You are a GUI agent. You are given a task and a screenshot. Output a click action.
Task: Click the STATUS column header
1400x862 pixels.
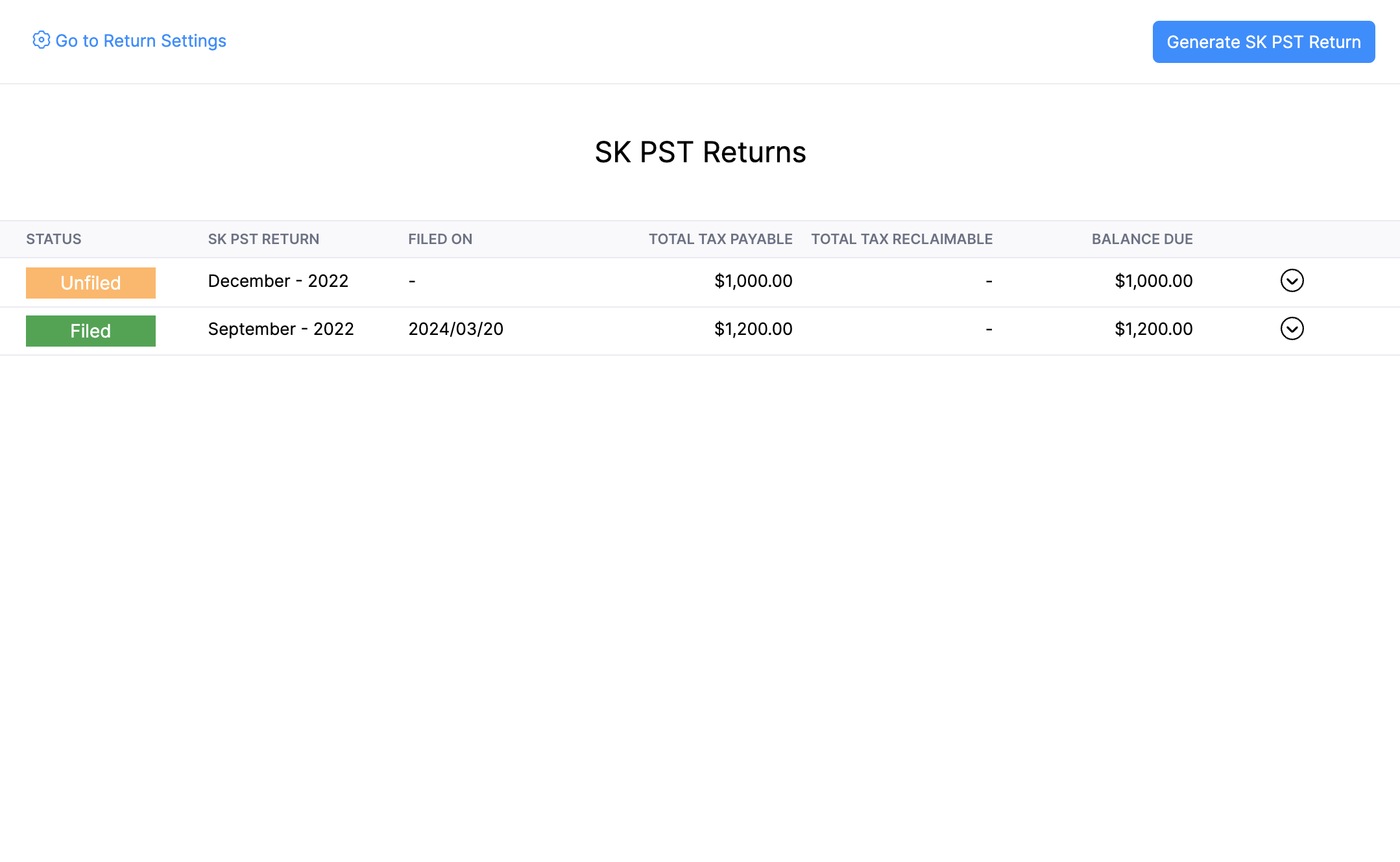(x=54, y=239)
